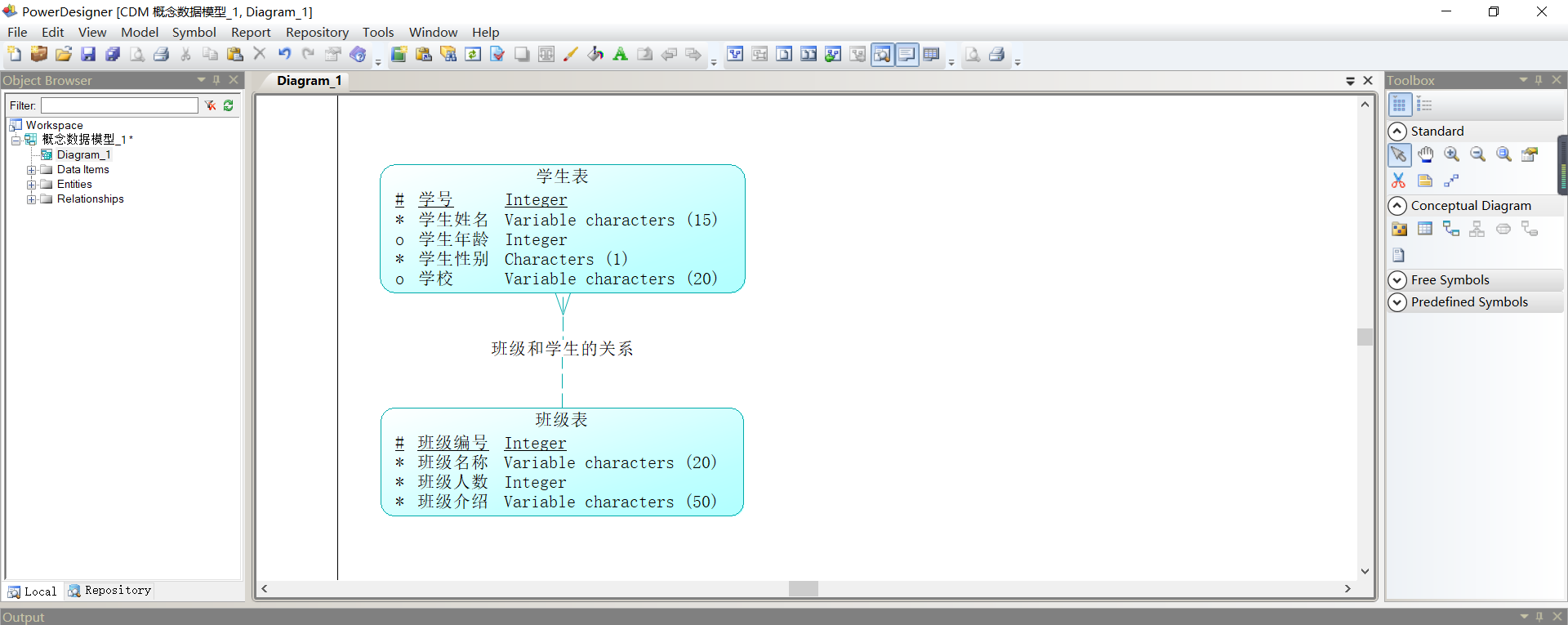Click the check model icon in toolbar
This screenshot has height=625, width=1568.
click(x=497, y=55)
